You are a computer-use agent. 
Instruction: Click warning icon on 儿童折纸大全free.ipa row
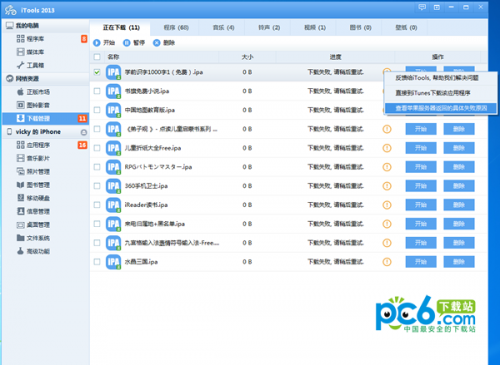[387, 148]
